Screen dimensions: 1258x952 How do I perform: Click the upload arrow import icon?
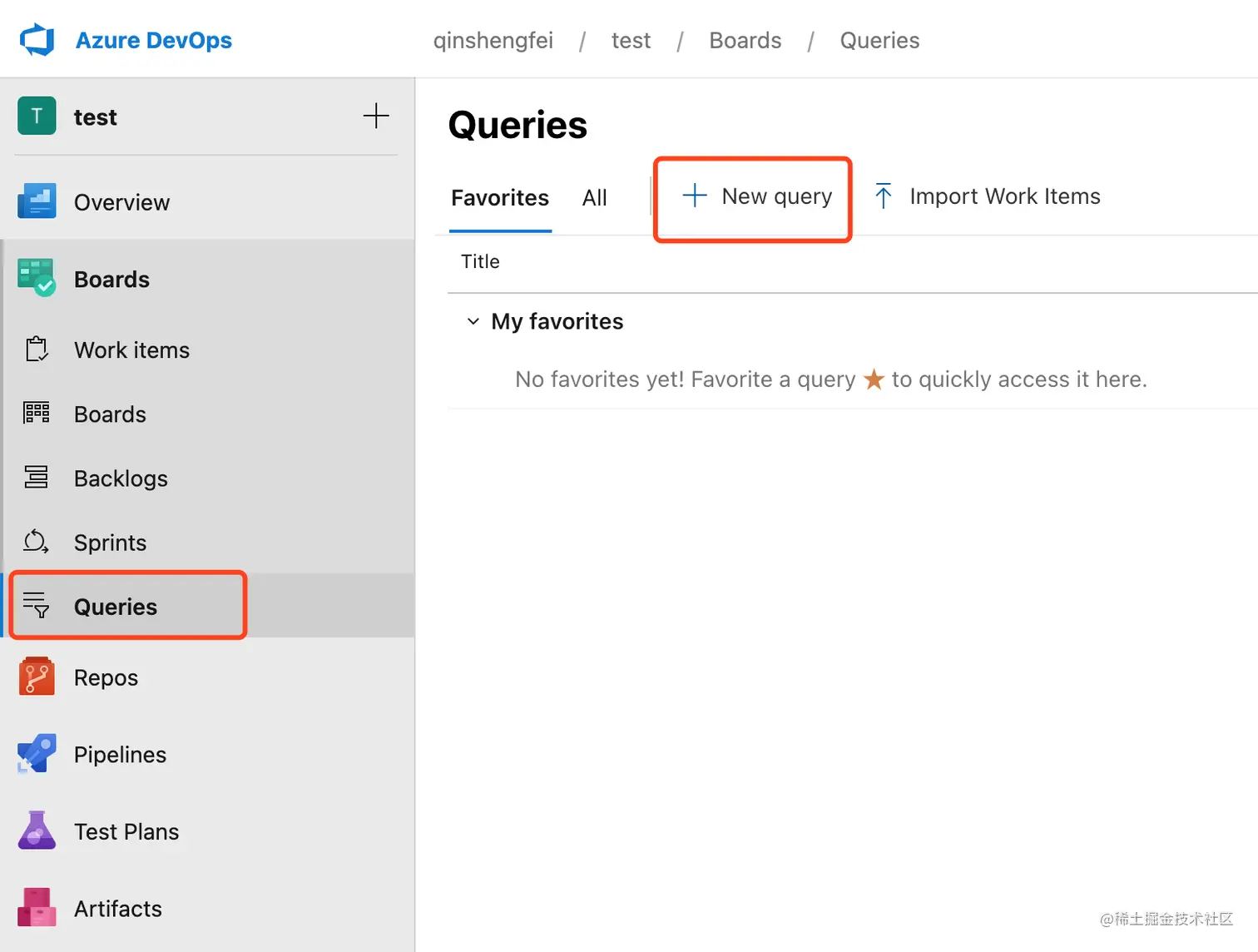tap(884, 196)
